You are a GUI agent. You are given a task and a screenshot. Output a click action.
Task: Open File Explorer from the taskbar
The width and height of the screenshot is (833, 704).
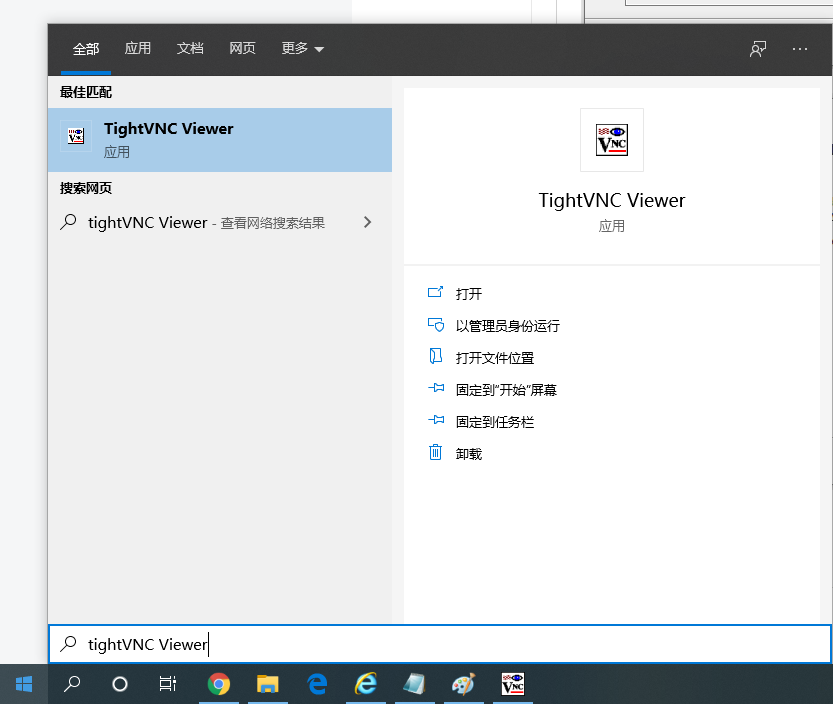coord(267,685)
